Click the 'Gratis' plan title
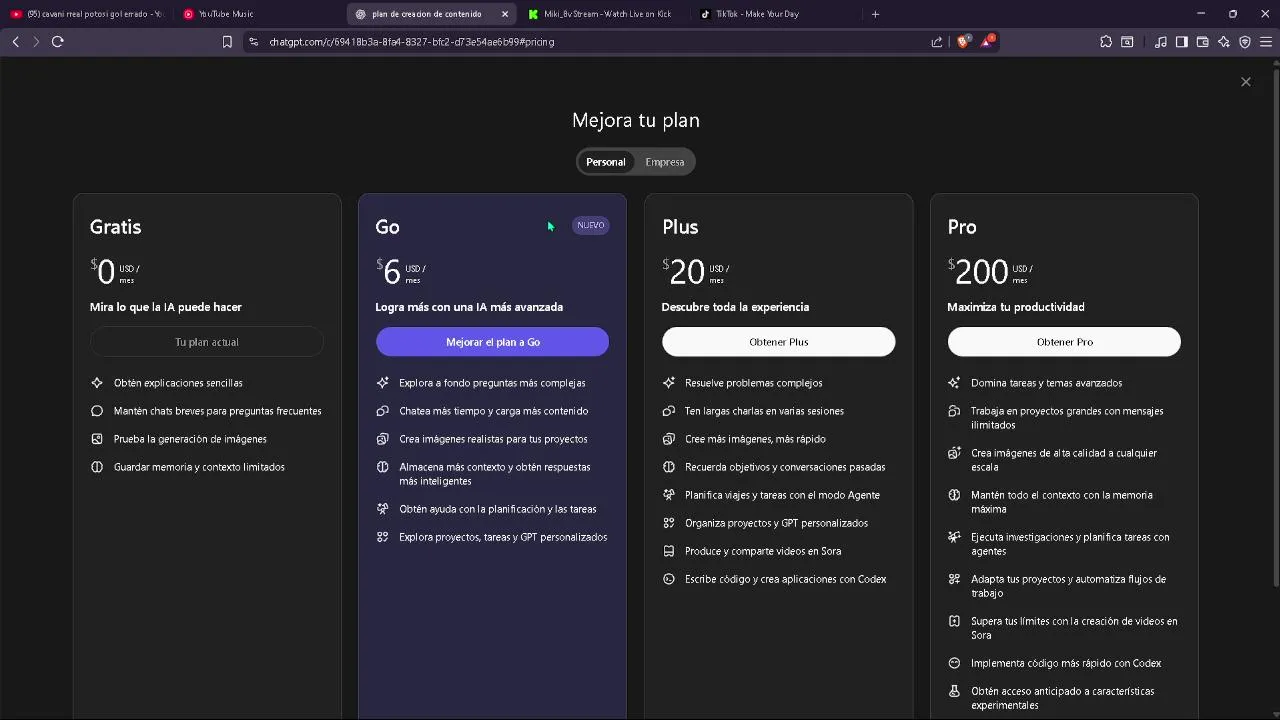1280x720 pixels. (115, 227)
